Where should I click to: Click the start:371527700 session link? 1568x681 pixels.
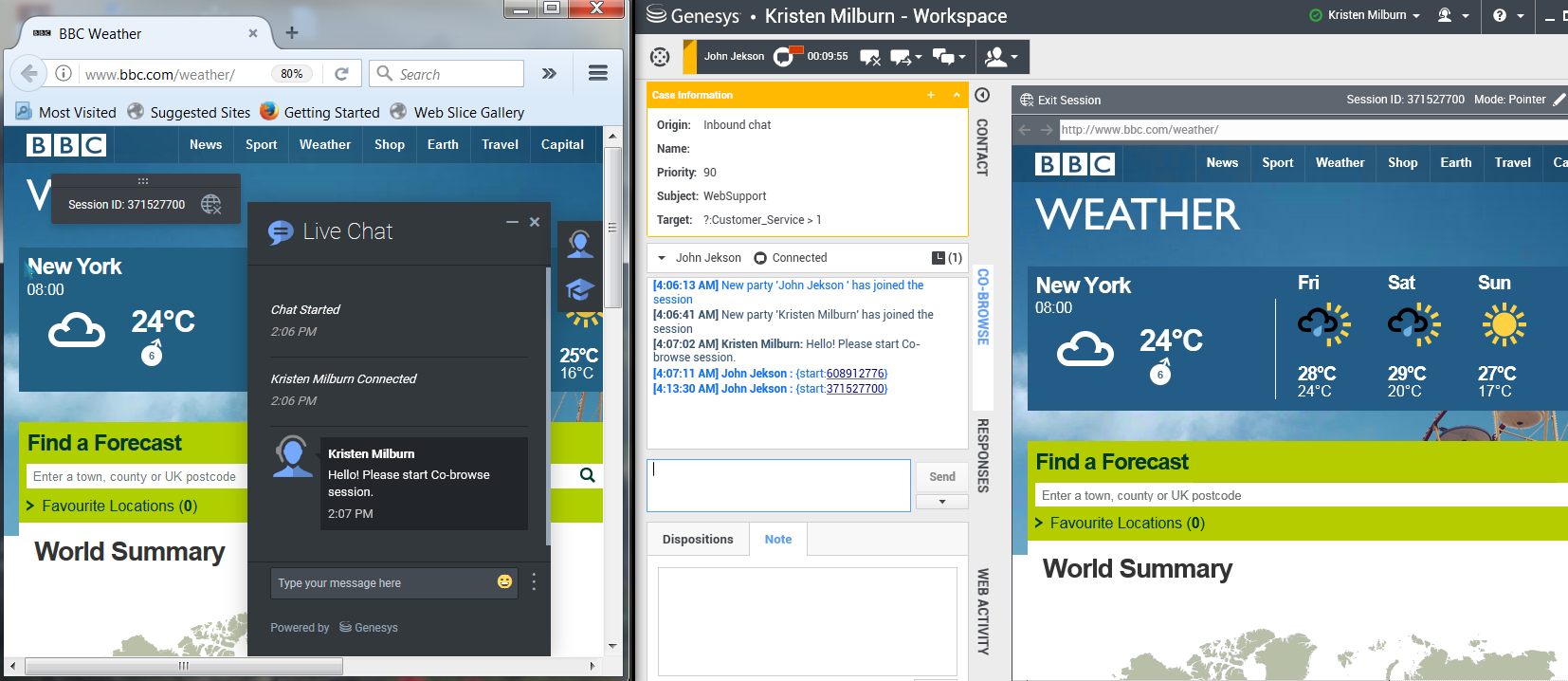coord(855,389)
